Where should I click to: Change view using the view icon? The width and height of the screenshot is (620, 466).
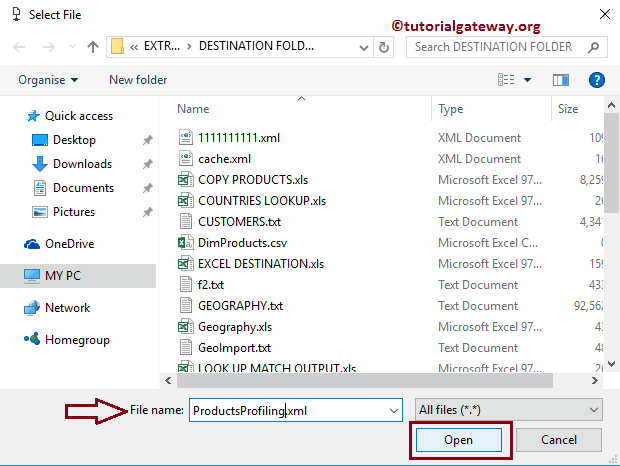pyautogui.click(x=506, y=80)
